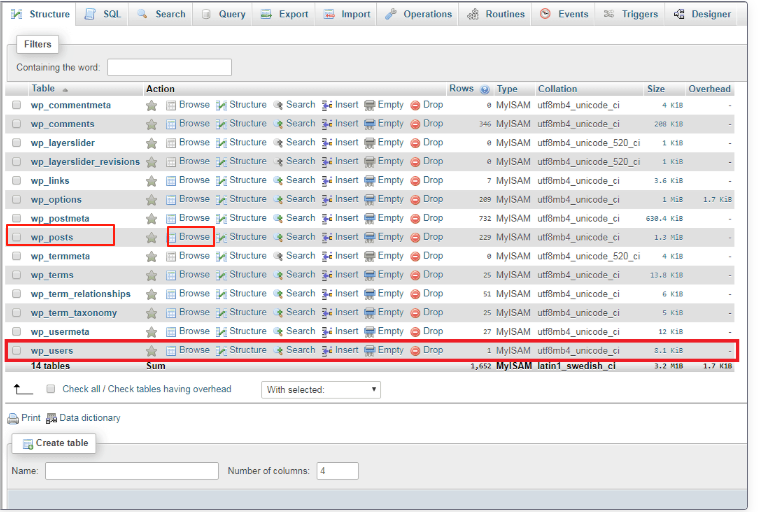
Task: Click the Empty icon for wp_options
Action: pos(370,200)
